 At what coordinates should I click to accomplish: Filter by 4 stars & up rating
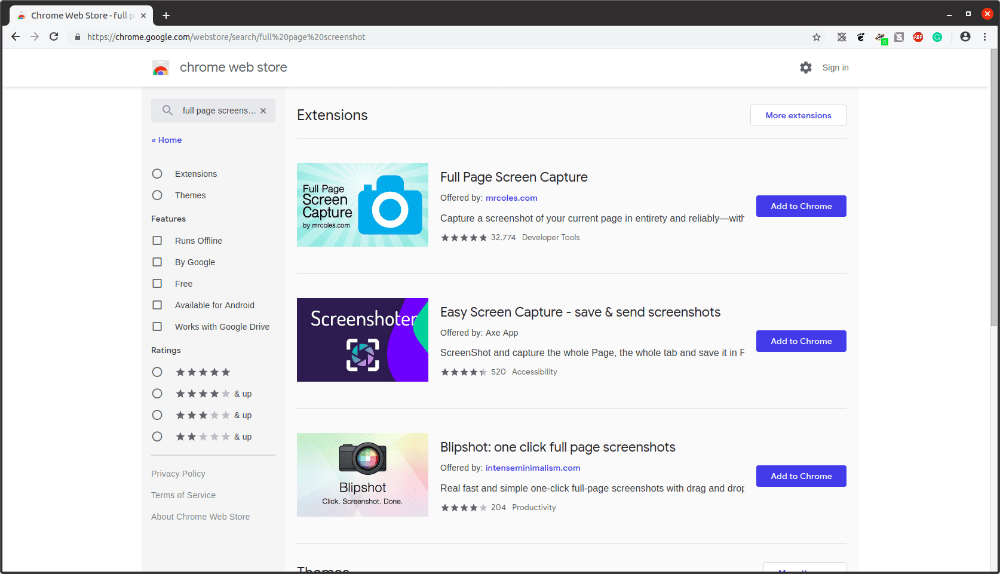[x=157, y=394]
